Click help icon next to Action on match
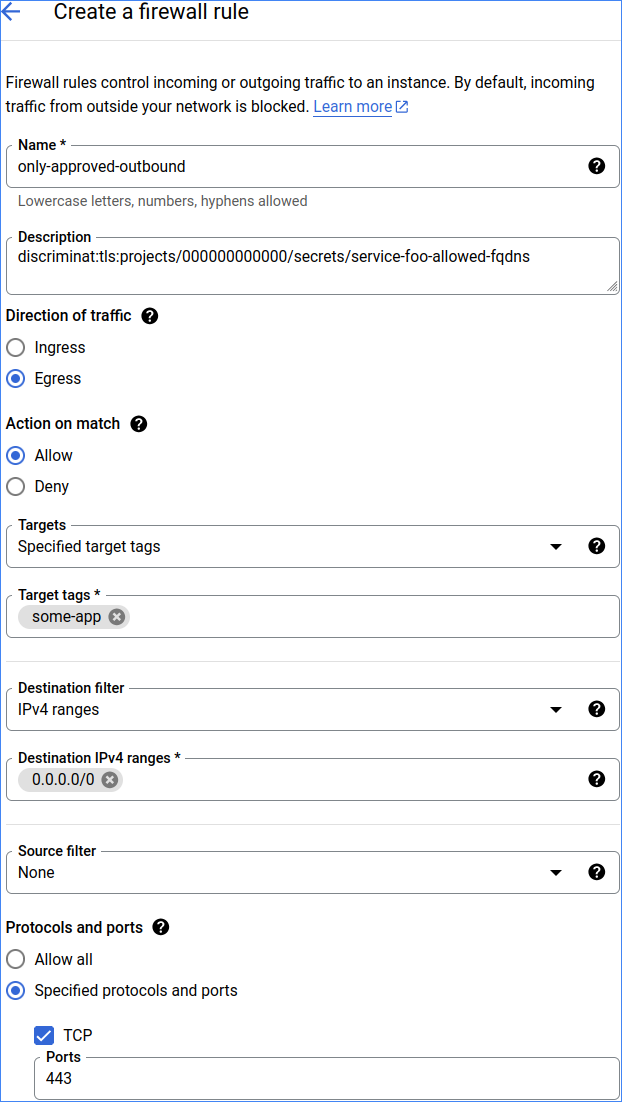The width and height of the screenshot is (622, 1102). click(139, 424)
